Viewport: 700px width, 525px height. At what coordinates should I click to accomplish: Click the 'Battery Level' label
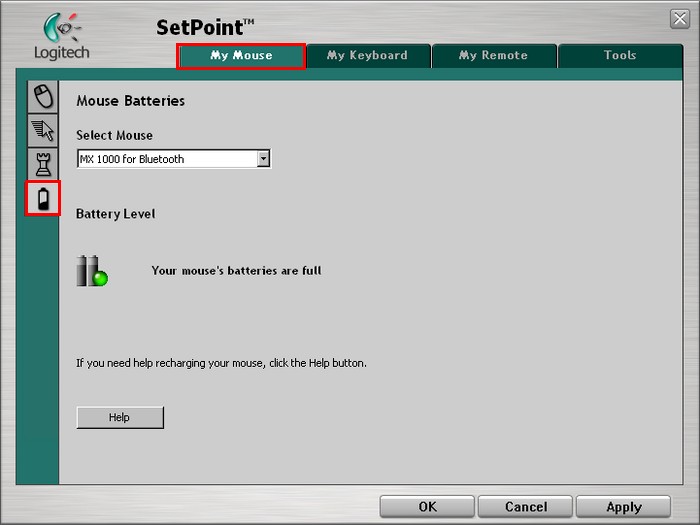pos(116,214)
